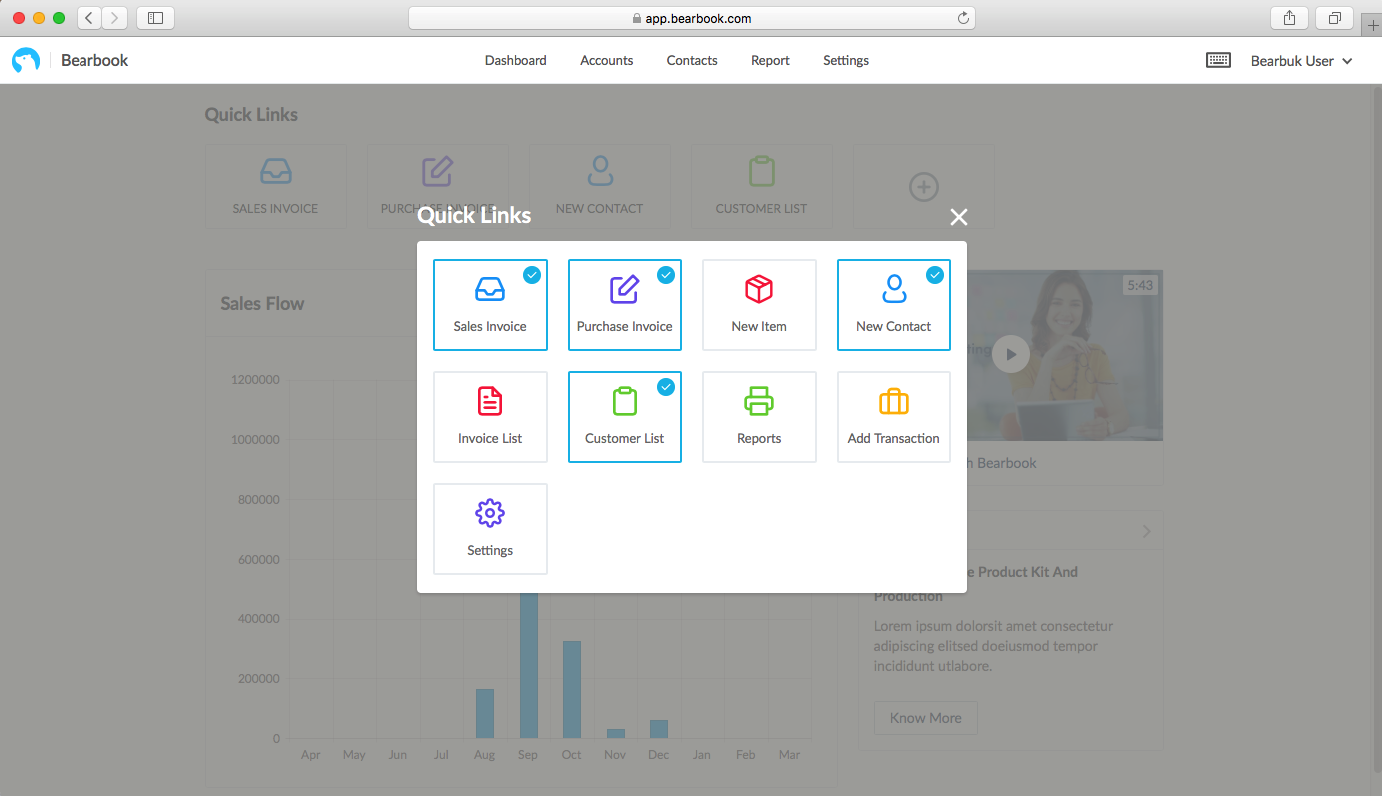Click the Bearbook brand name
Viewport: 1382px width, 796px height.
[x=95, y=60]
